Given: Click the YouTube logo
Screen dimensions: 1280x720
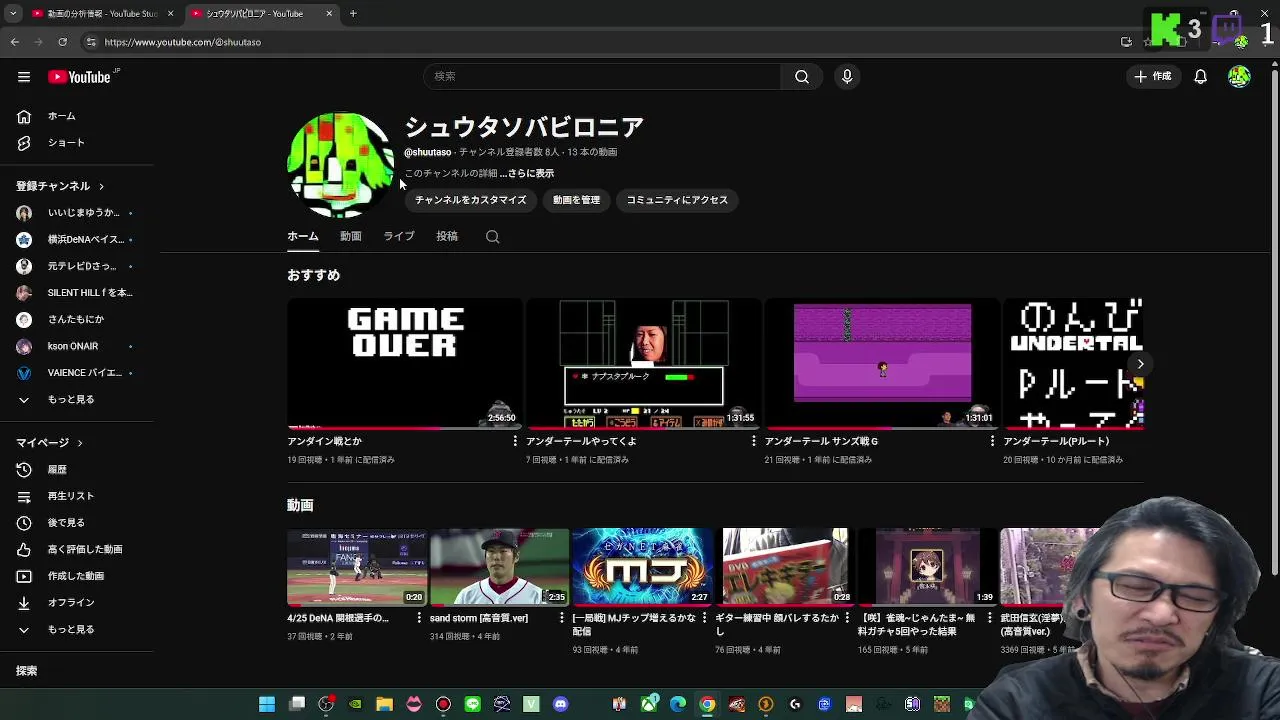Looking at the screenshot, I should point(80,77).
